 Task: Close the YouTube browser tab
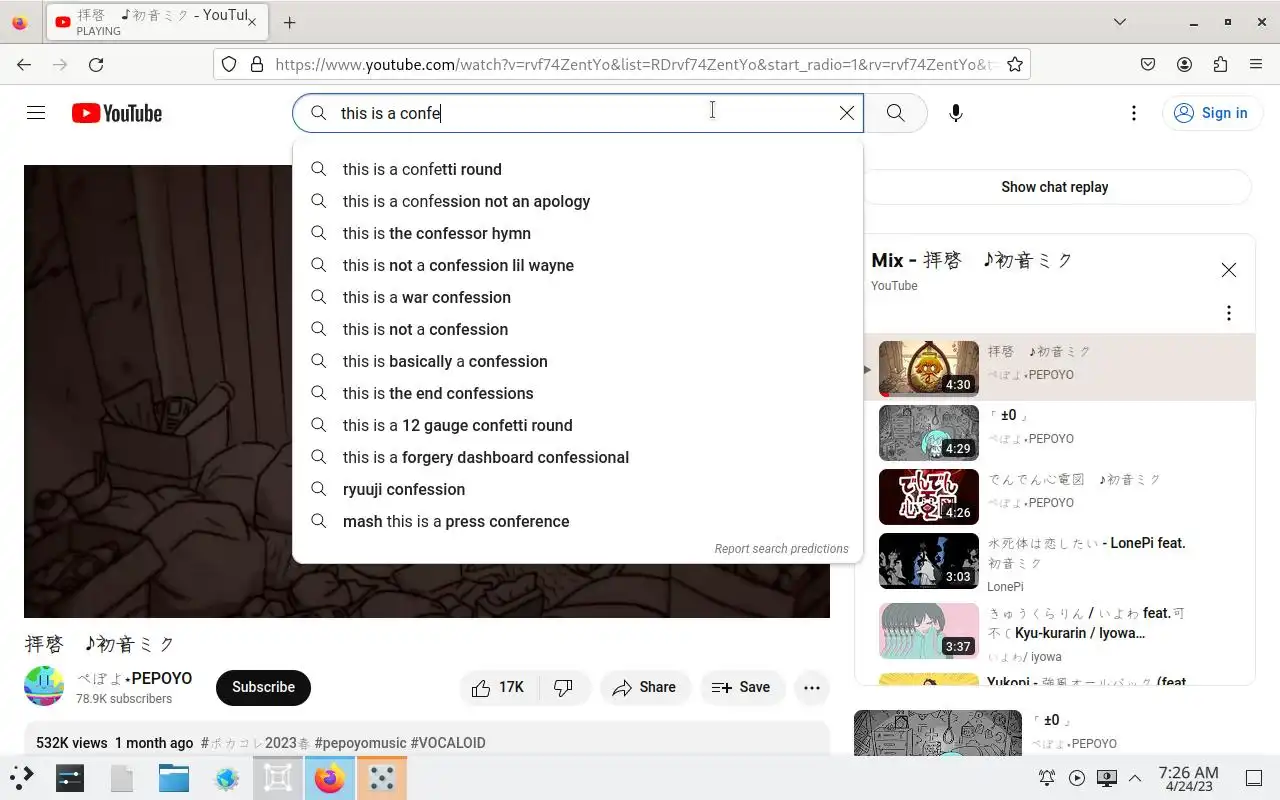coord(251,22)
